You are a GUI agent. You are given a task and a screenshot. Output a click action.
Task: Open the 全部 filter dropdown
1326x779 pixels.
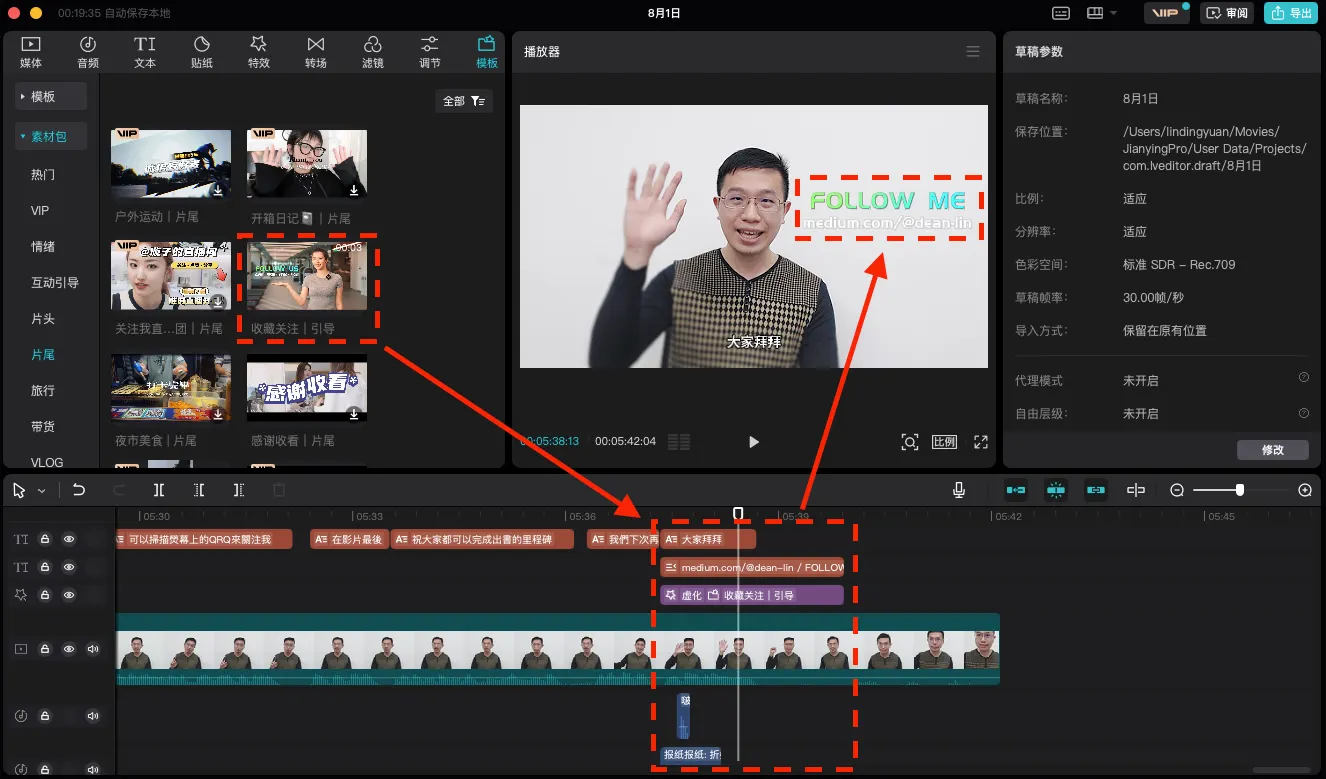464,101
